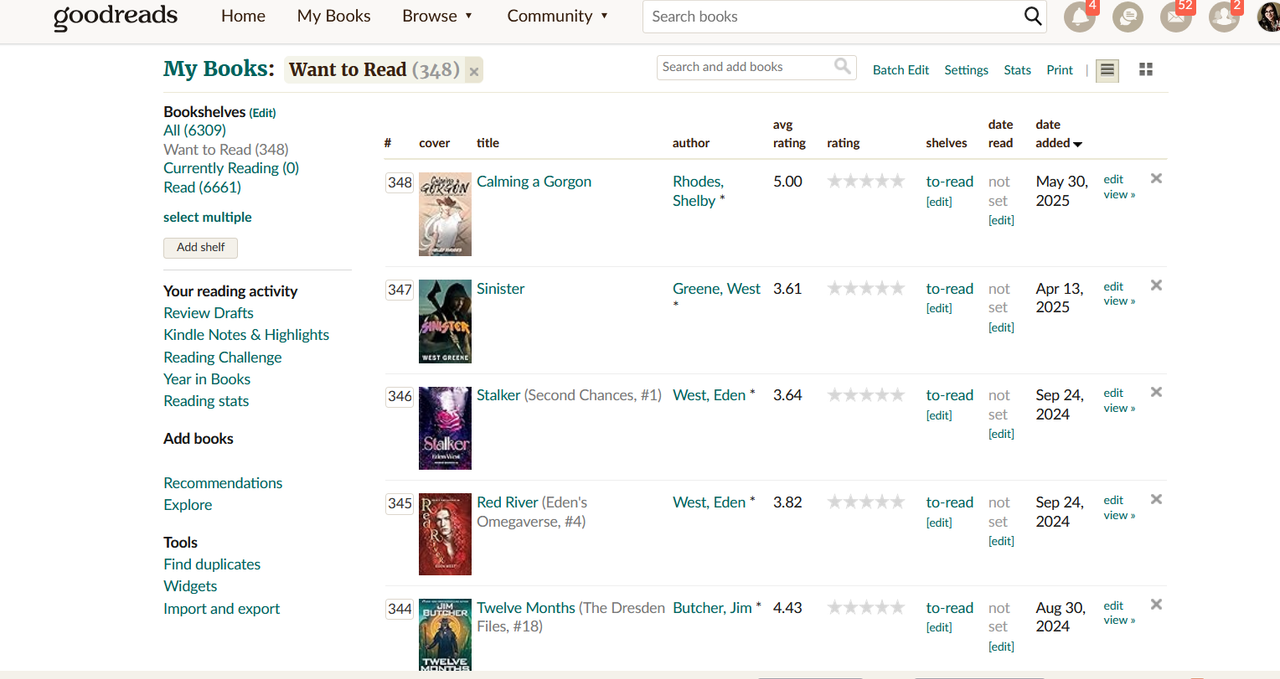Edit bookshelves via the (Edit) link
Viewport: 1280px width, 679px height.
263,113
